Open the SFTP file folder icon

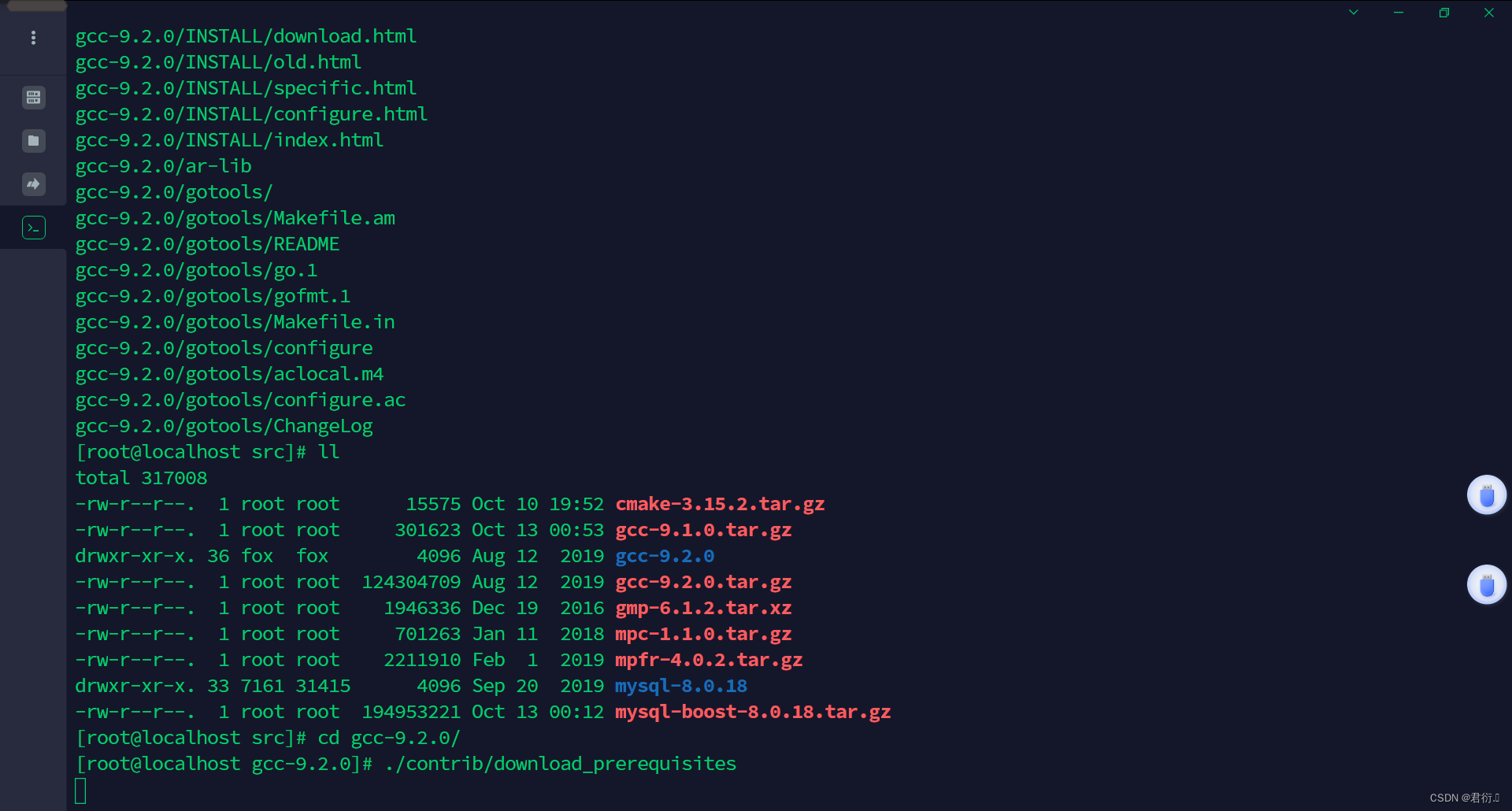click(x=33, y=141)
